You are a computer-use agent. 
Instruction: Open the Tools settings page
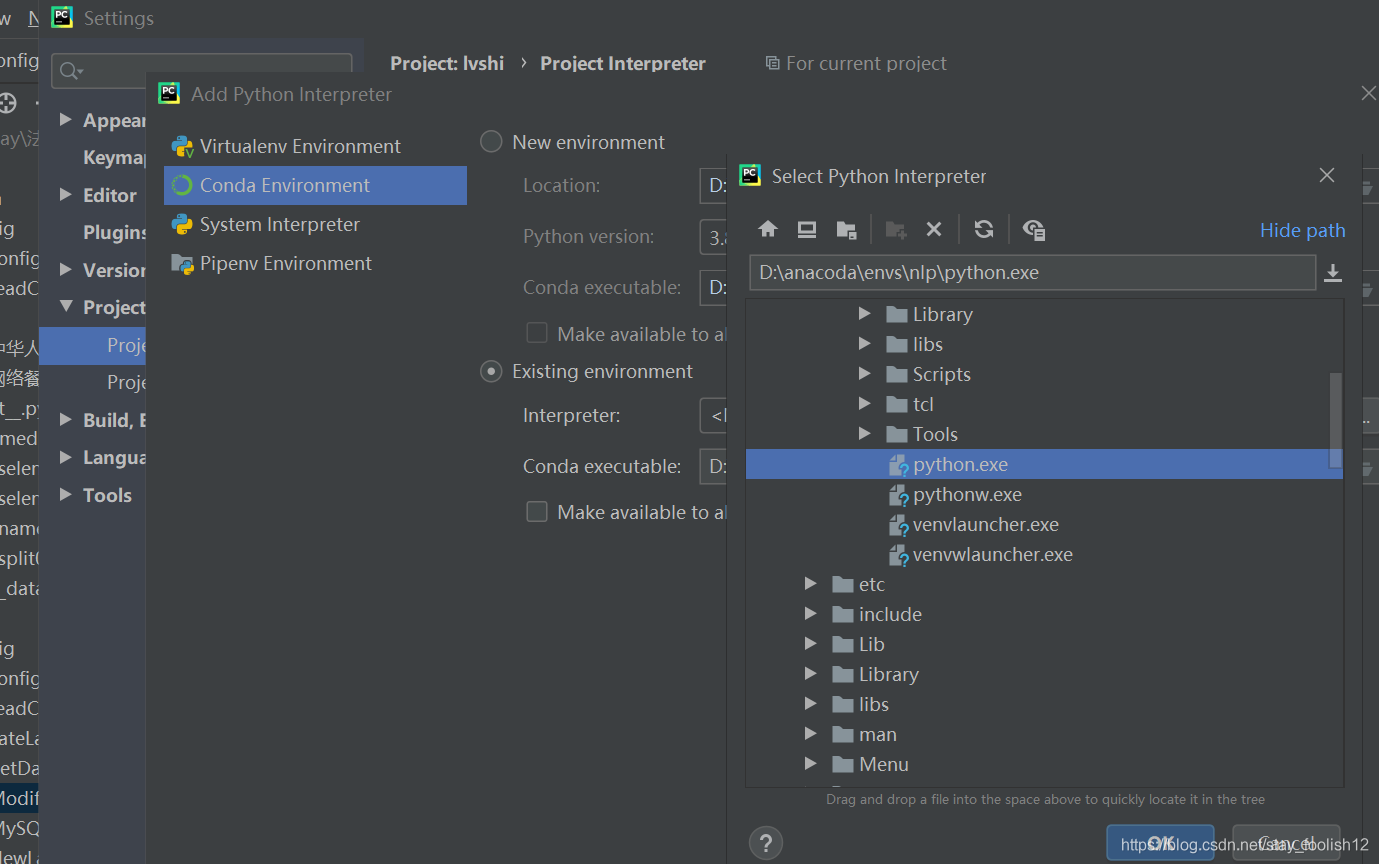[107, 495]
